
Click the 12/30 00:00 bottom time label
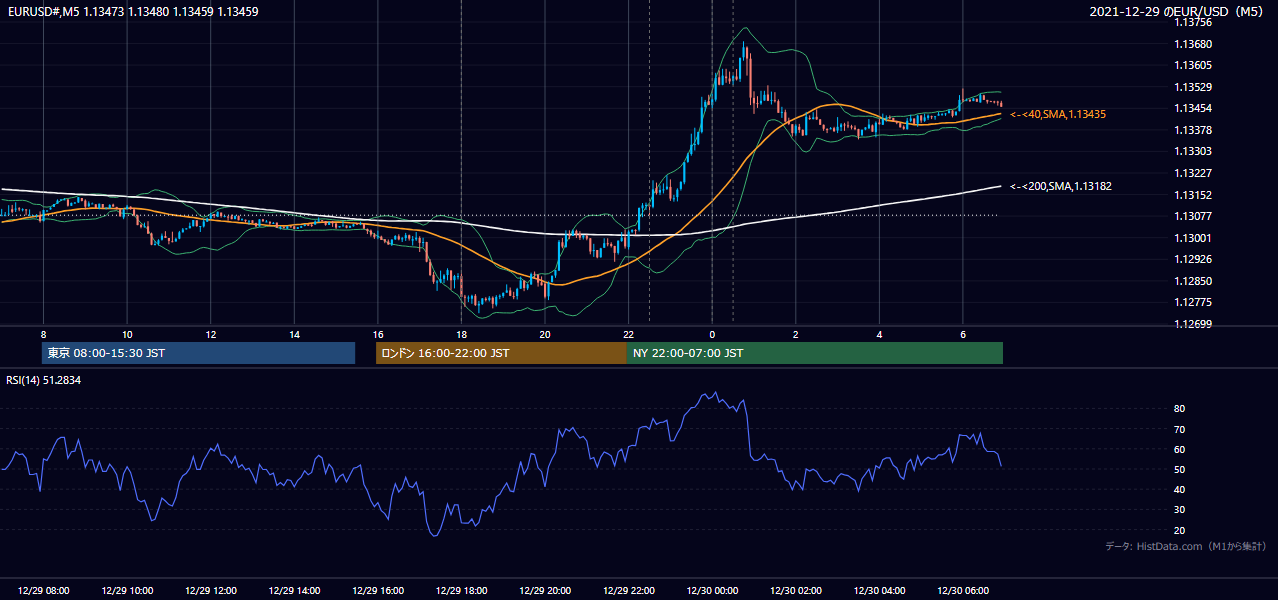click(712, 591)
